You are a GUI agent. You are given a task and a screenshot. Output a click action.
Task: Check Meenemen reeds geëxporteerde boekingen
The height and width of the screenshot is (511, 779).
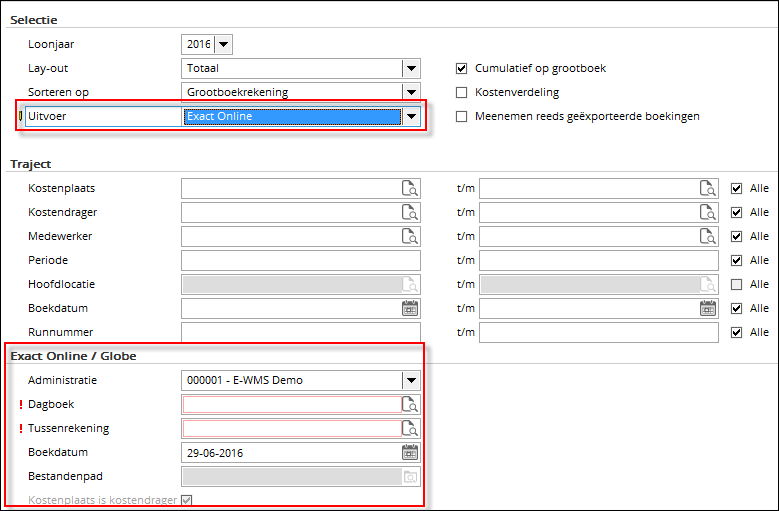coord(461,116)
